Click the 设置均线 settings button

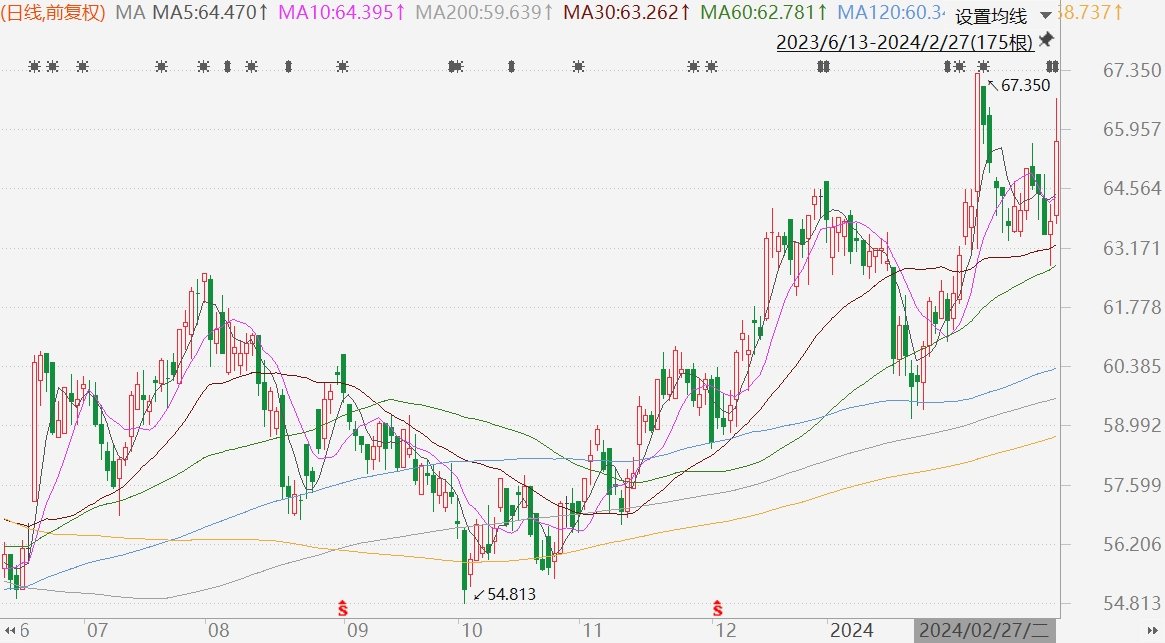(990, 16)
